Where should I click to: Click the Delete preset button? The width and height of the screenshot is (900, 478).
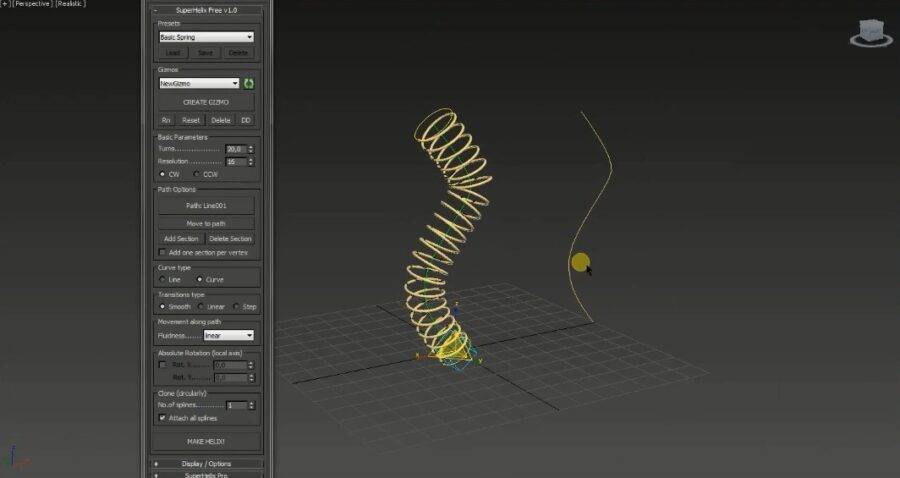click(238, 53)
